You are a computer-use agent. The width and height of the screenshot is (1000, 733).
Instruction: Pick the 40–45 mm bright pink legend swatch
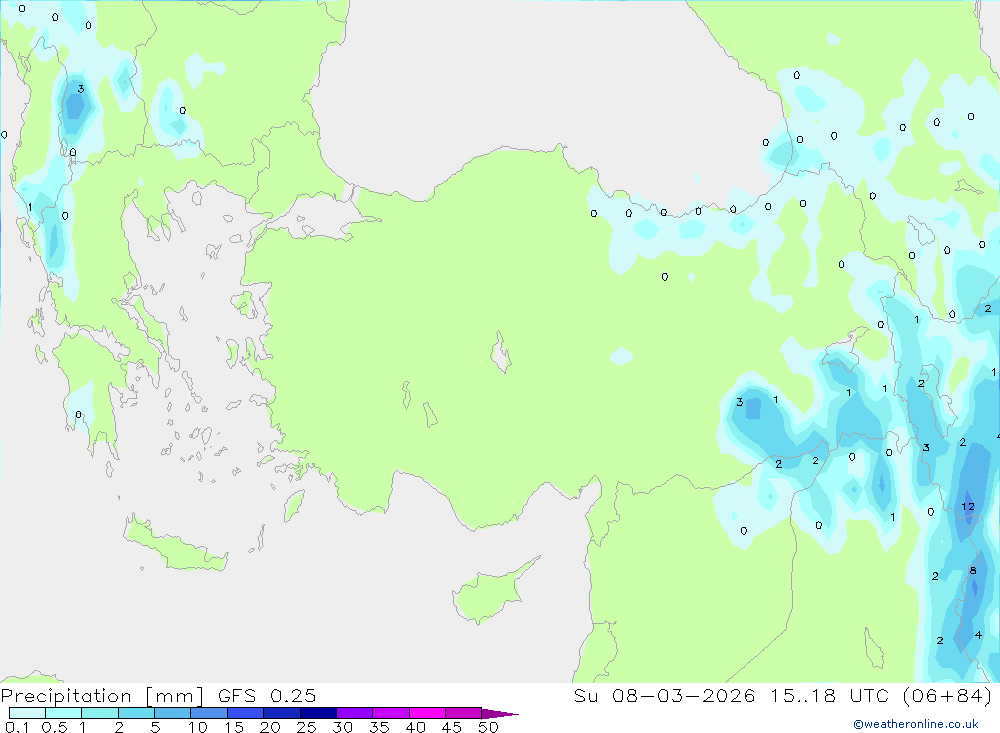point(427,713)
